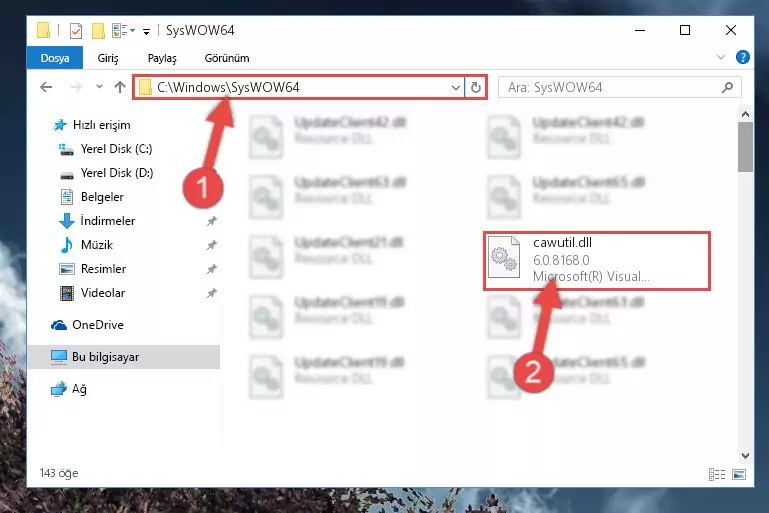Open Yerel Disk (D:) in sidebar
Screen dimensions: 769x513
tap(105, 173)
